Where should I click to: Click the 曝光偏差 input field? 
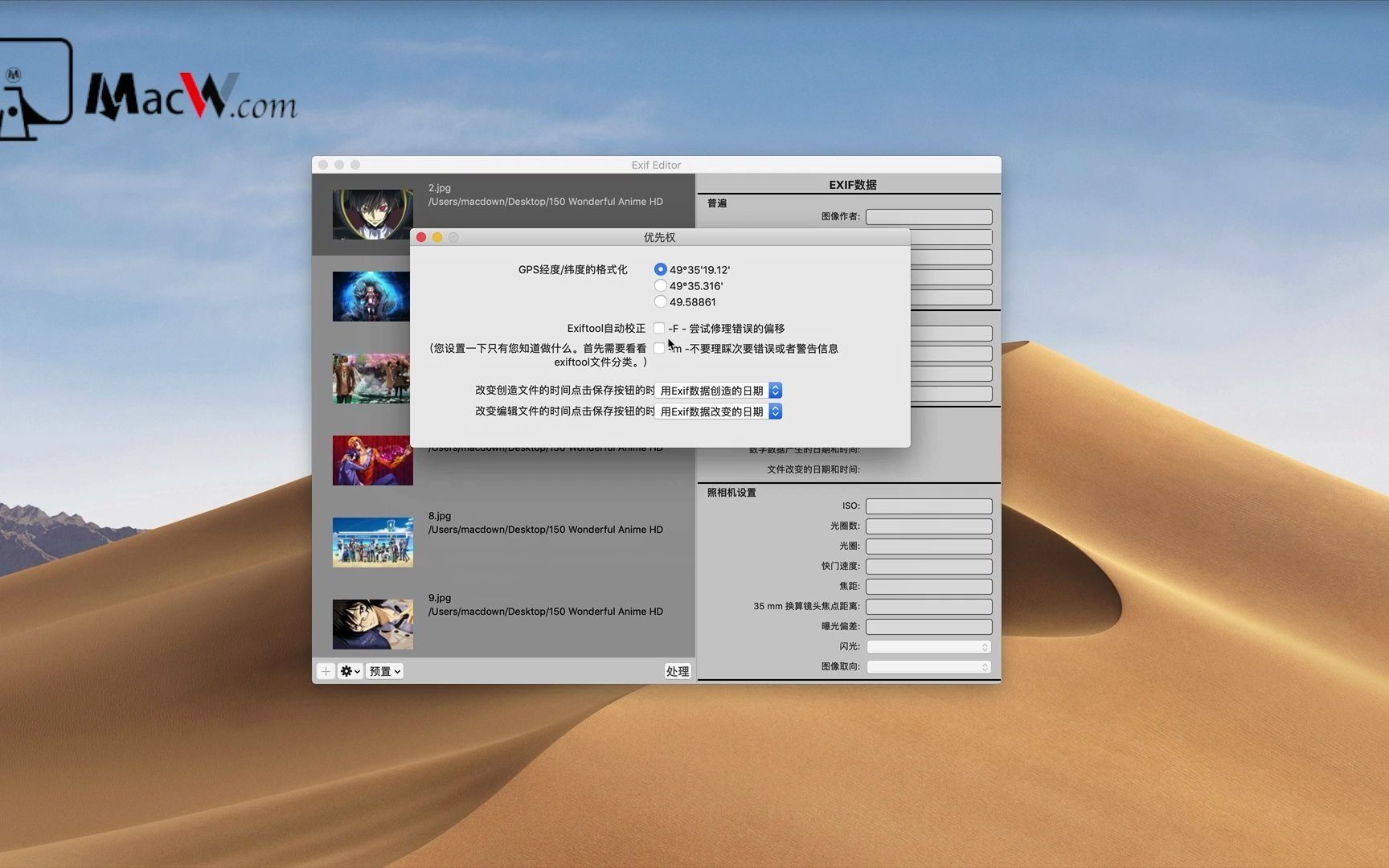point(929,627)
